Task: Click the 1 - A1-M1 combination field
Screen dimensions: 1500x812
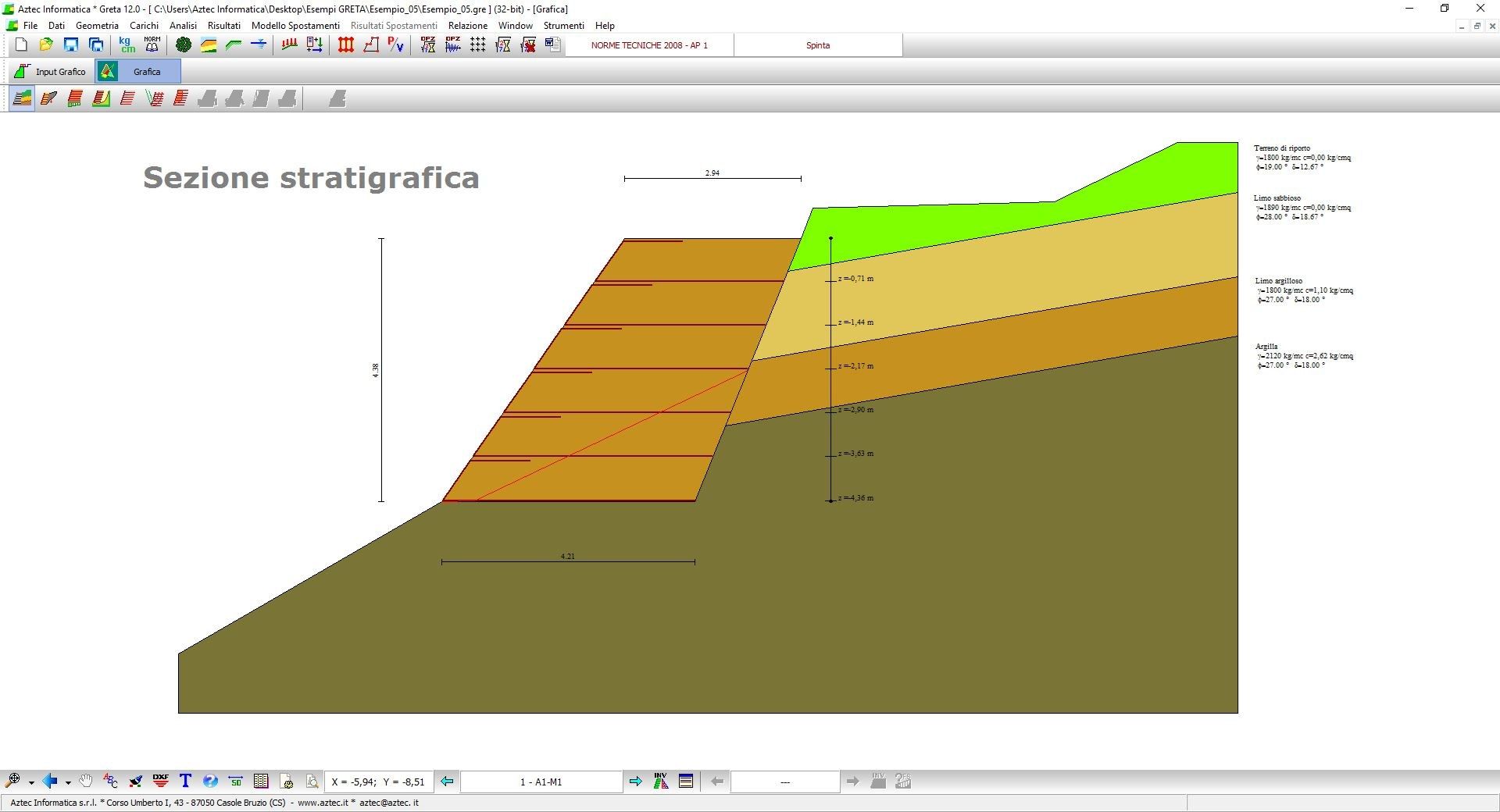Action: click(541, 782)
